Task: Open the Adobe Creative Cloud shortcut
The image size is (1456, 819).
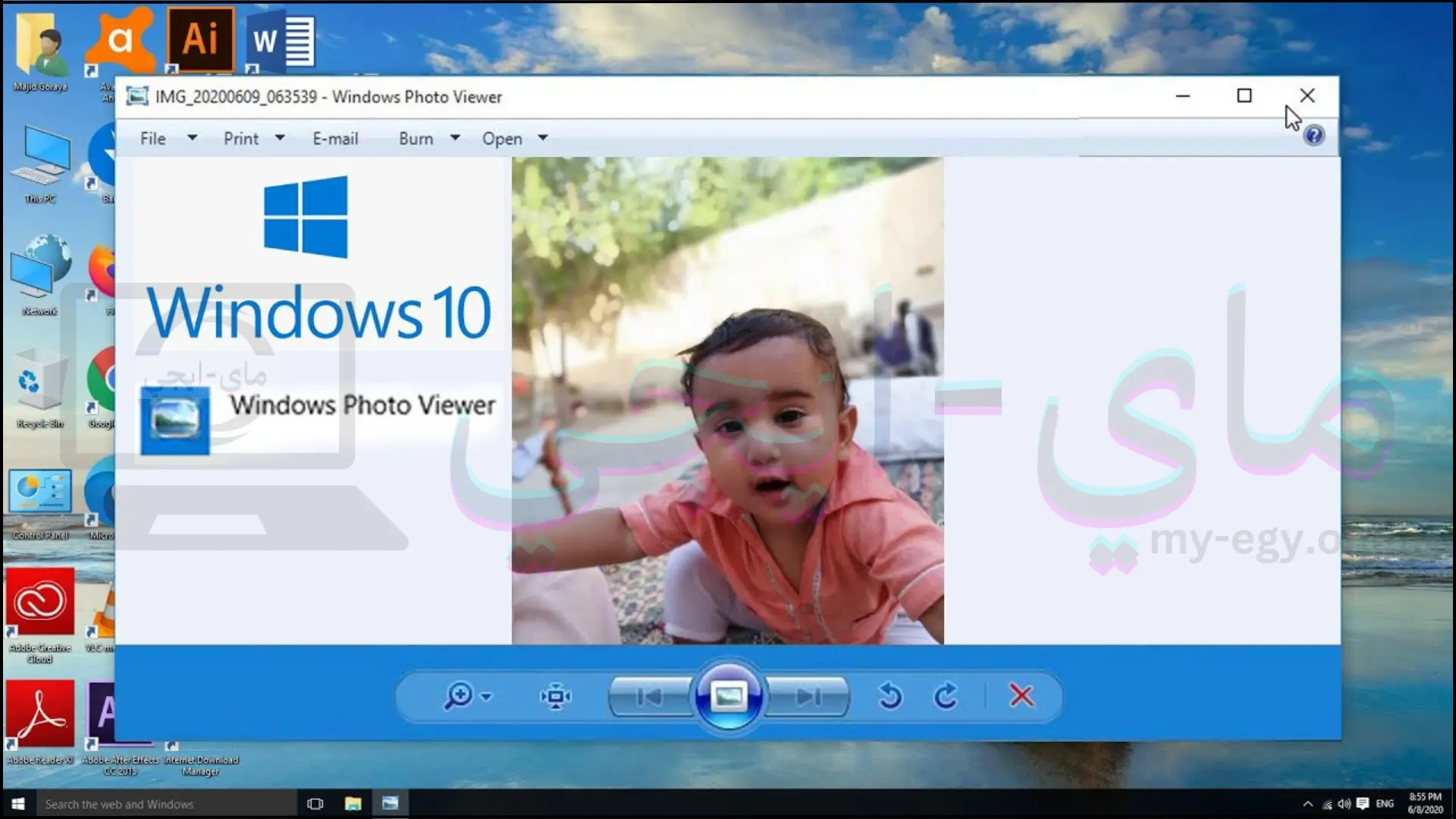Action: coord(40,615)
